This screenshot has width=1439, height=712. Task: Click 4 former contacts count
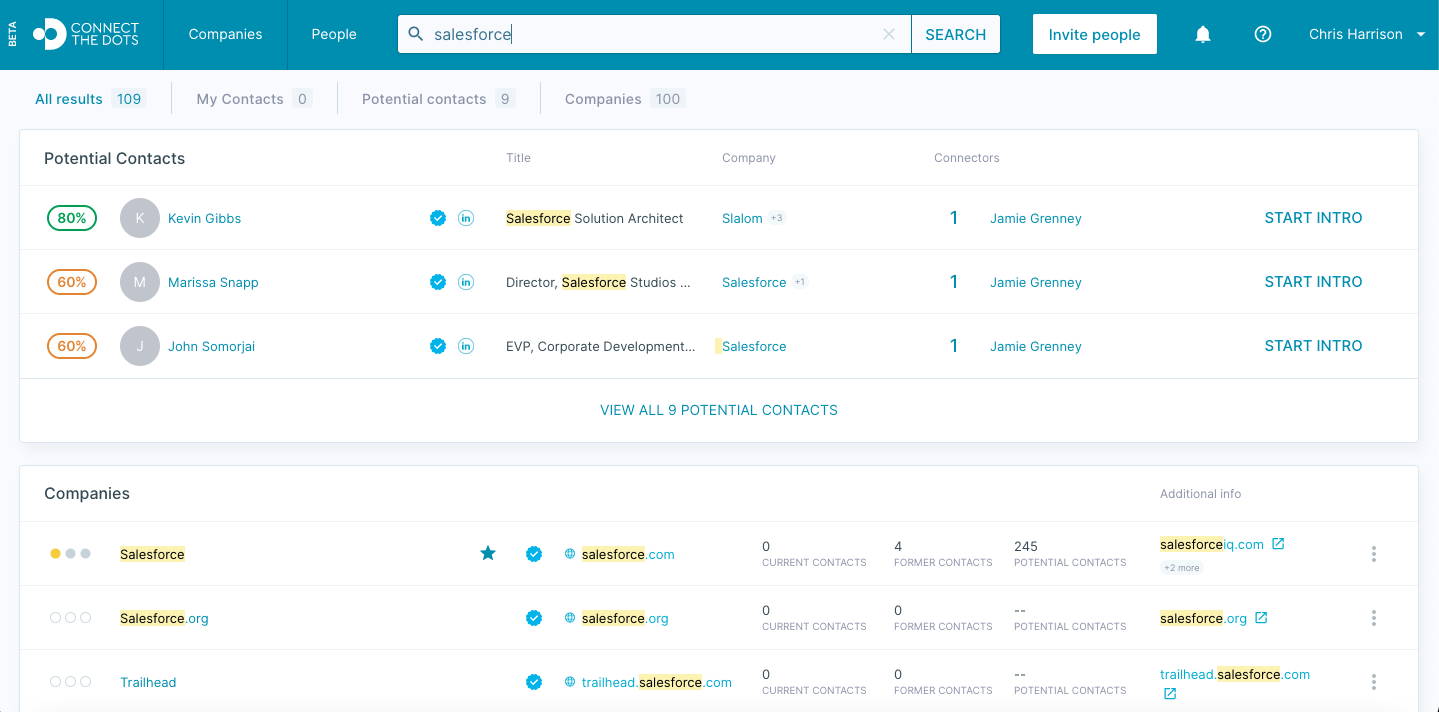click(898, 546)
